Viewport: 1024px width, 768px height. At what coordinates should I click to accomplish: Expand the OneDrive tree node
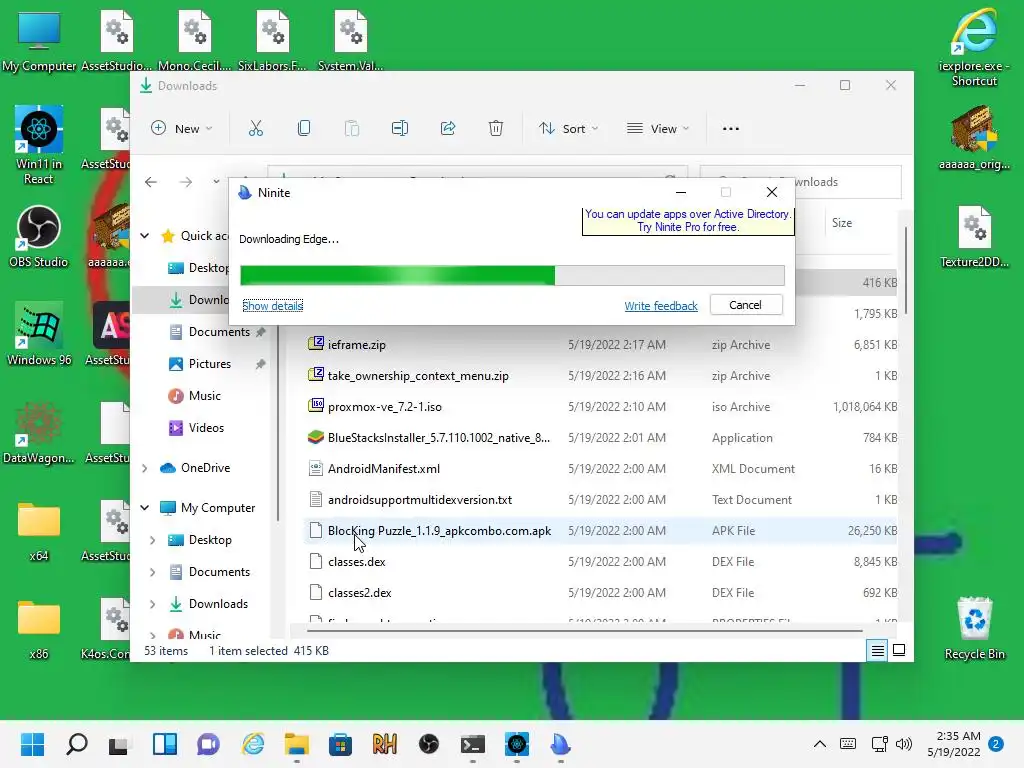coord(145,468)
